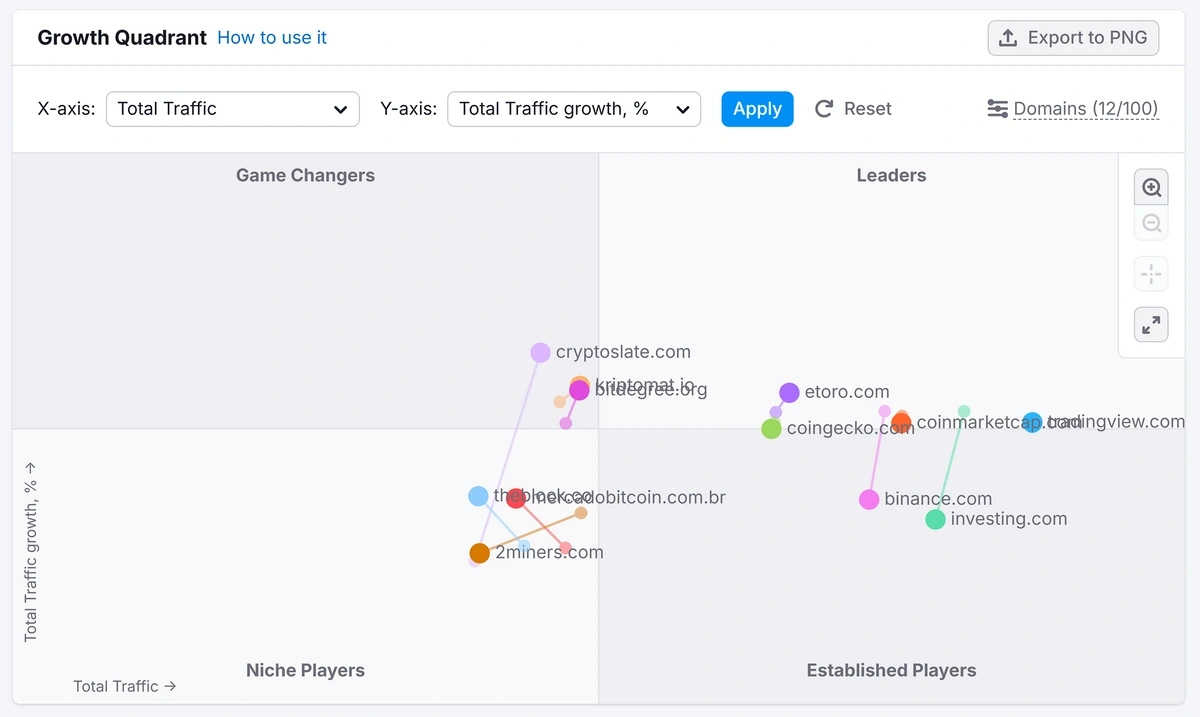
Task: Click the Total Traffic horizontal axis label
Action: click(x=125, y=686)
